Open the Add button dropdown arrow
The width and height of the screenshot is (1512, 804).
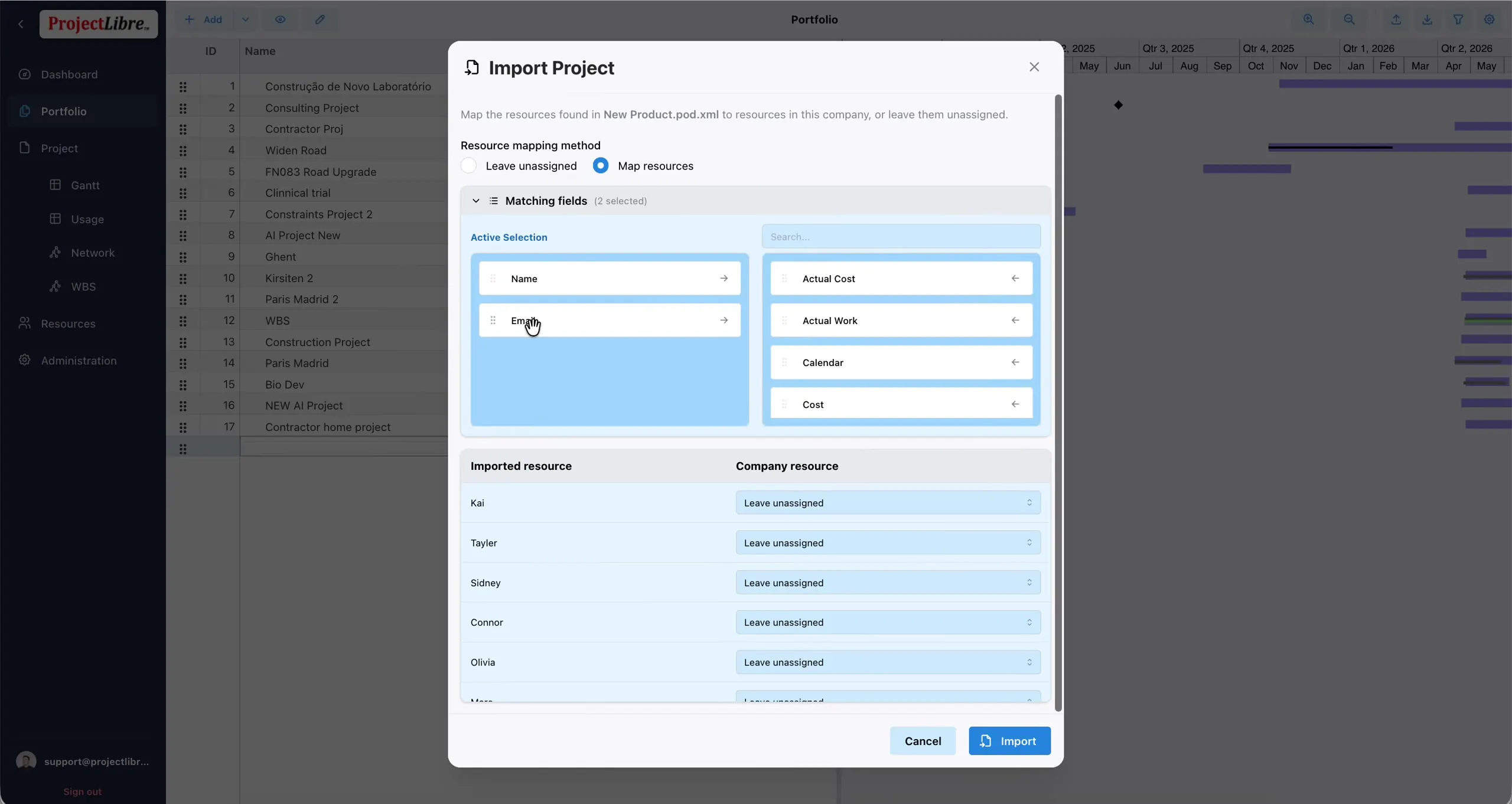pyautogui.click(x=245, y=19)
